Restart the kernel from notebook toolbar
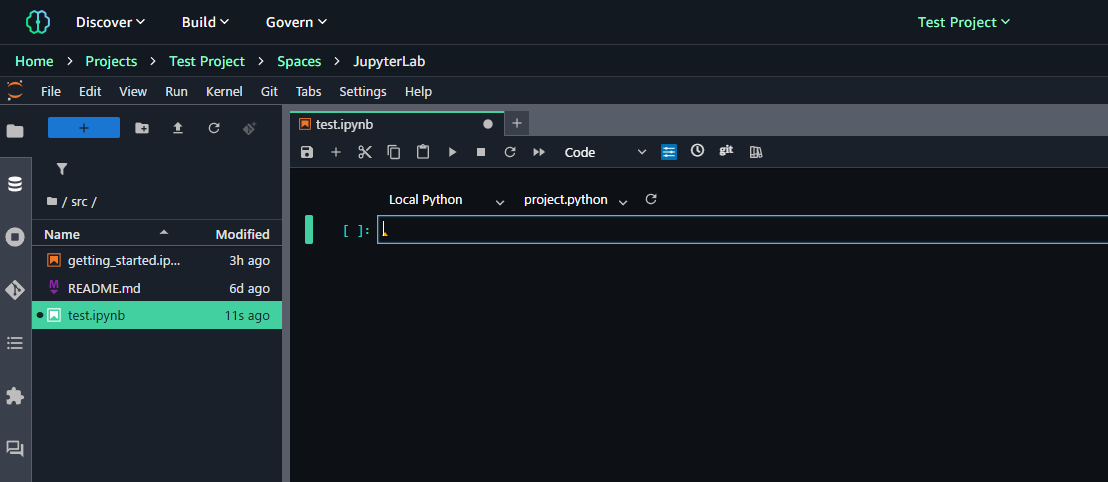The height and width of the screenshot is (482, 1108). pos(510,152)
